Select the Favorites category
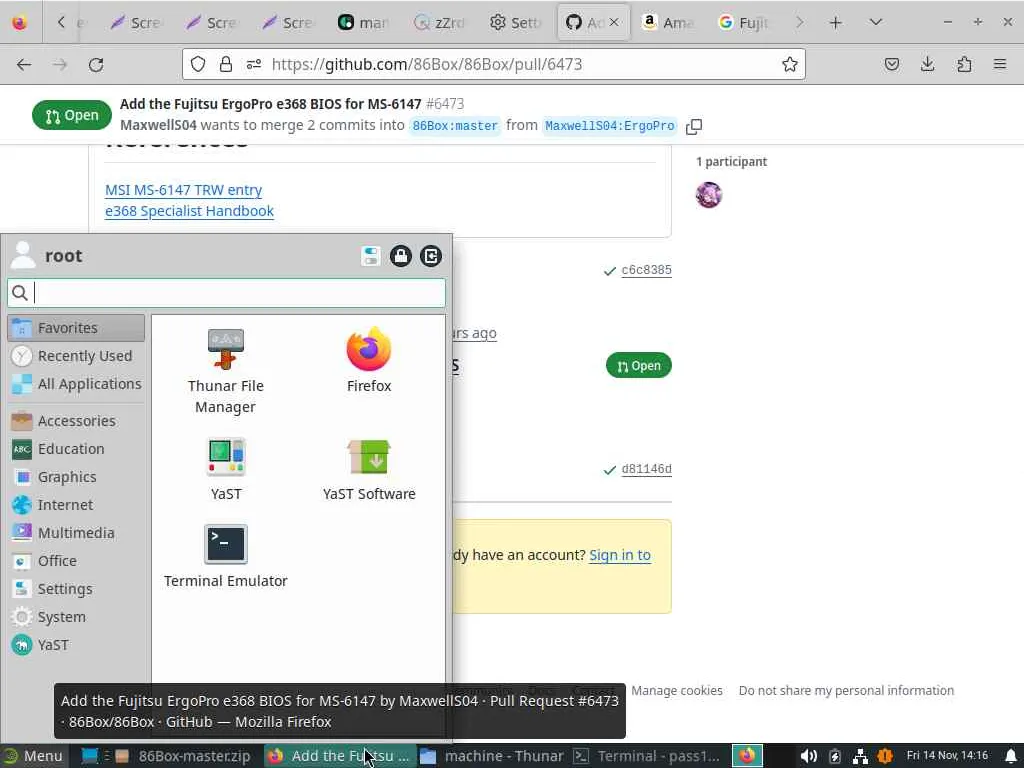 [x=76, y=328]
